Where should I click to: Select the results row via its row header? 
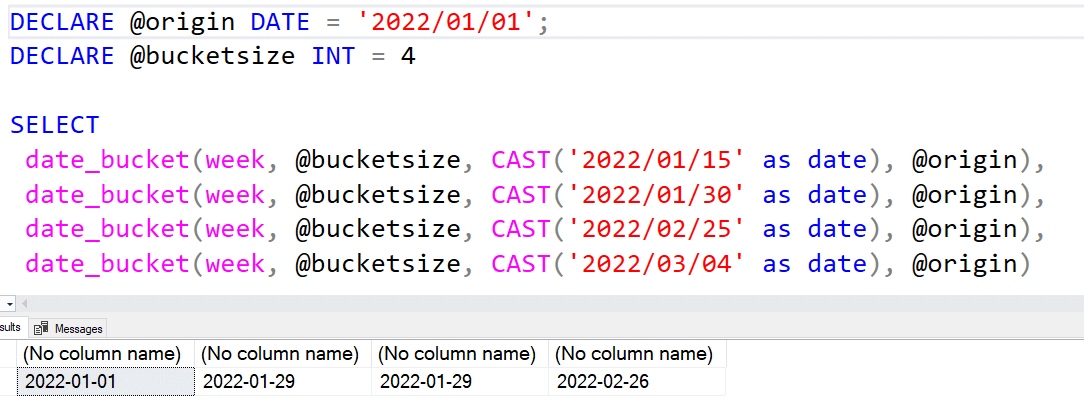pos(8,380)
